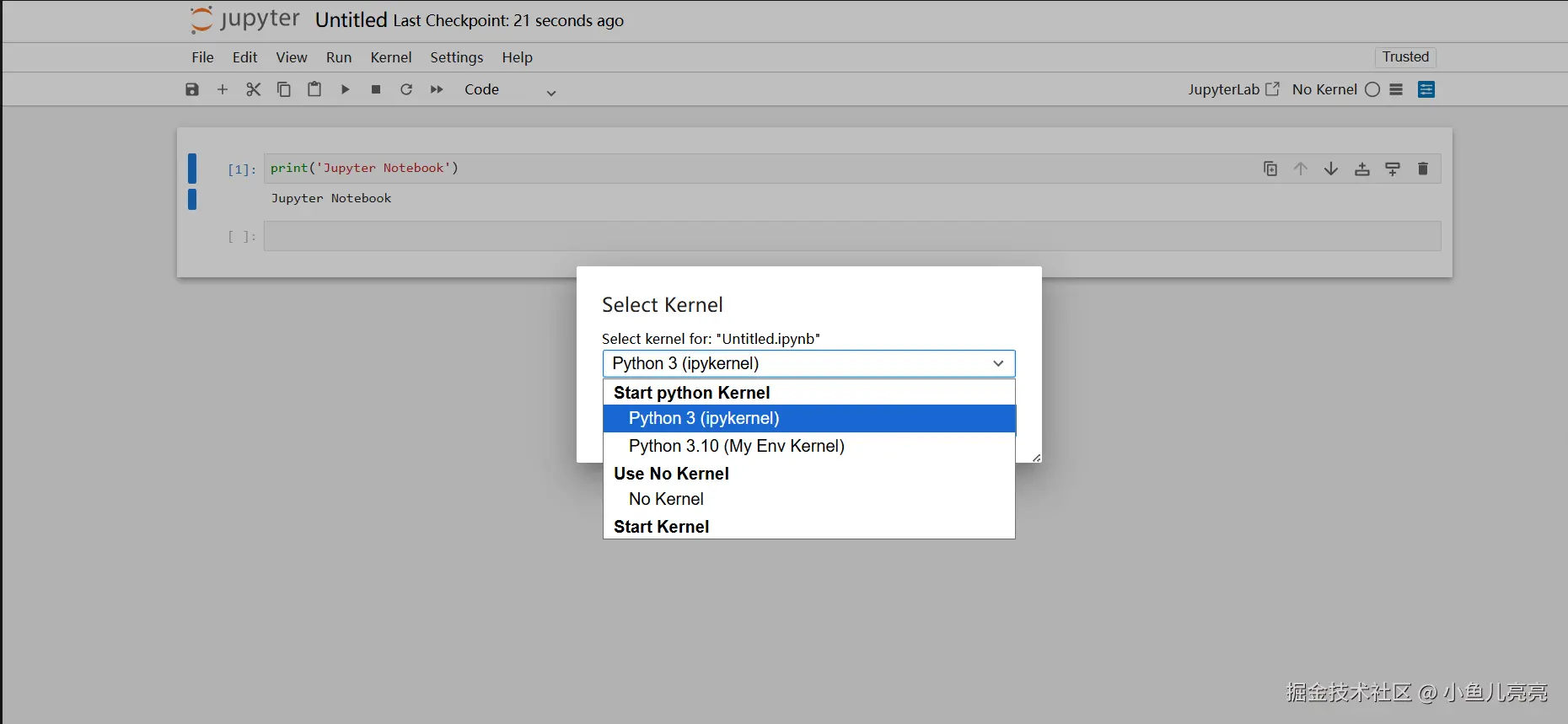Click the [1]: cell execution prompt
This screenshot has width=1568, height=724.
[242, 169]
